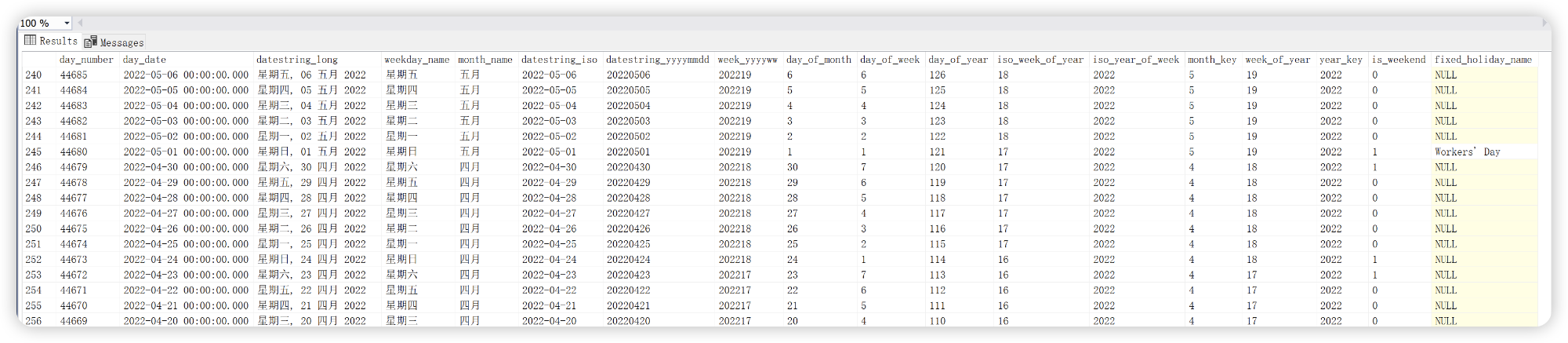The height and width of the screenshot is (343, 1568).
Task: Click day_of_year cell 126
Action: pos(959,75)
